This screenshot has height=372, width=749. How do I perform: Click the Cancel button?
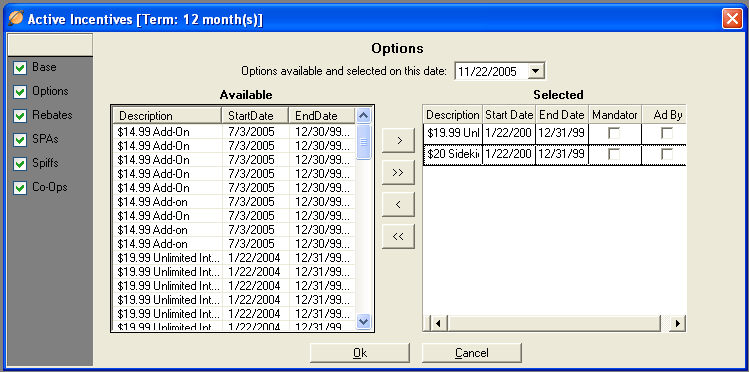coord(471,353)
